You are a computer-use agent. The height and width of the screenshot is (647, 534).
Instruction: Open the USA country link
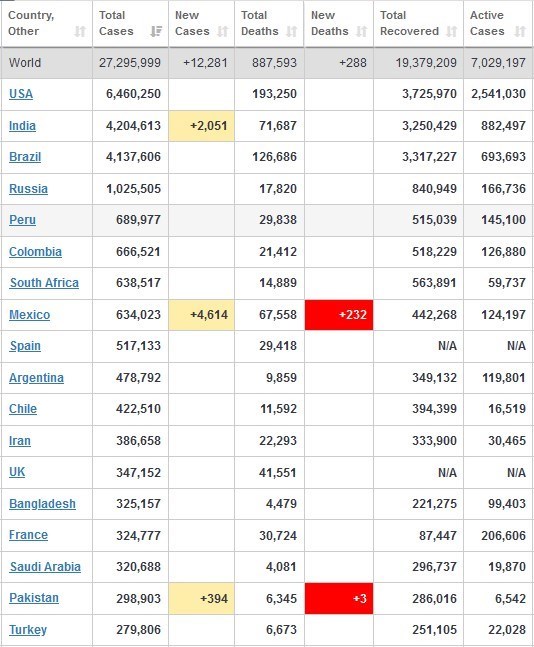pyautogui.click(x=21, y=94)
